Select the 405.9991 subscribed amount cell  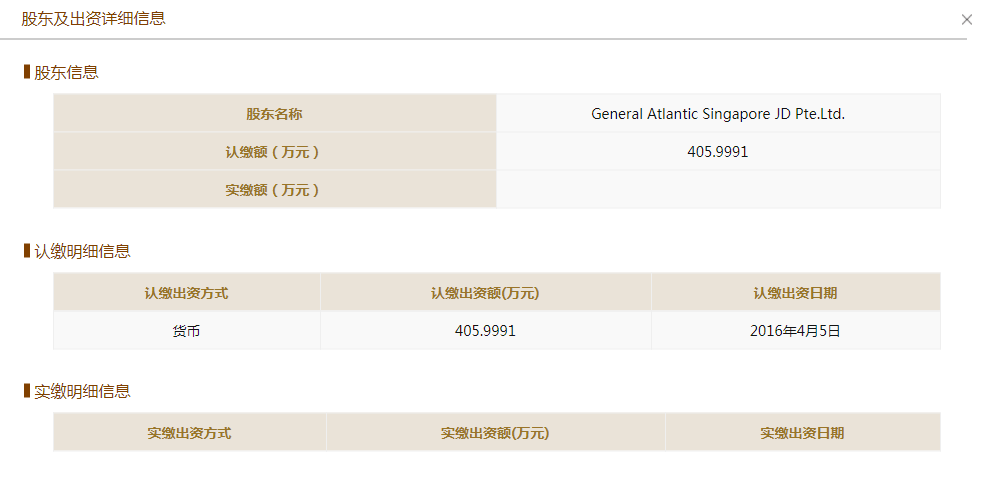[x=485, y=330]
